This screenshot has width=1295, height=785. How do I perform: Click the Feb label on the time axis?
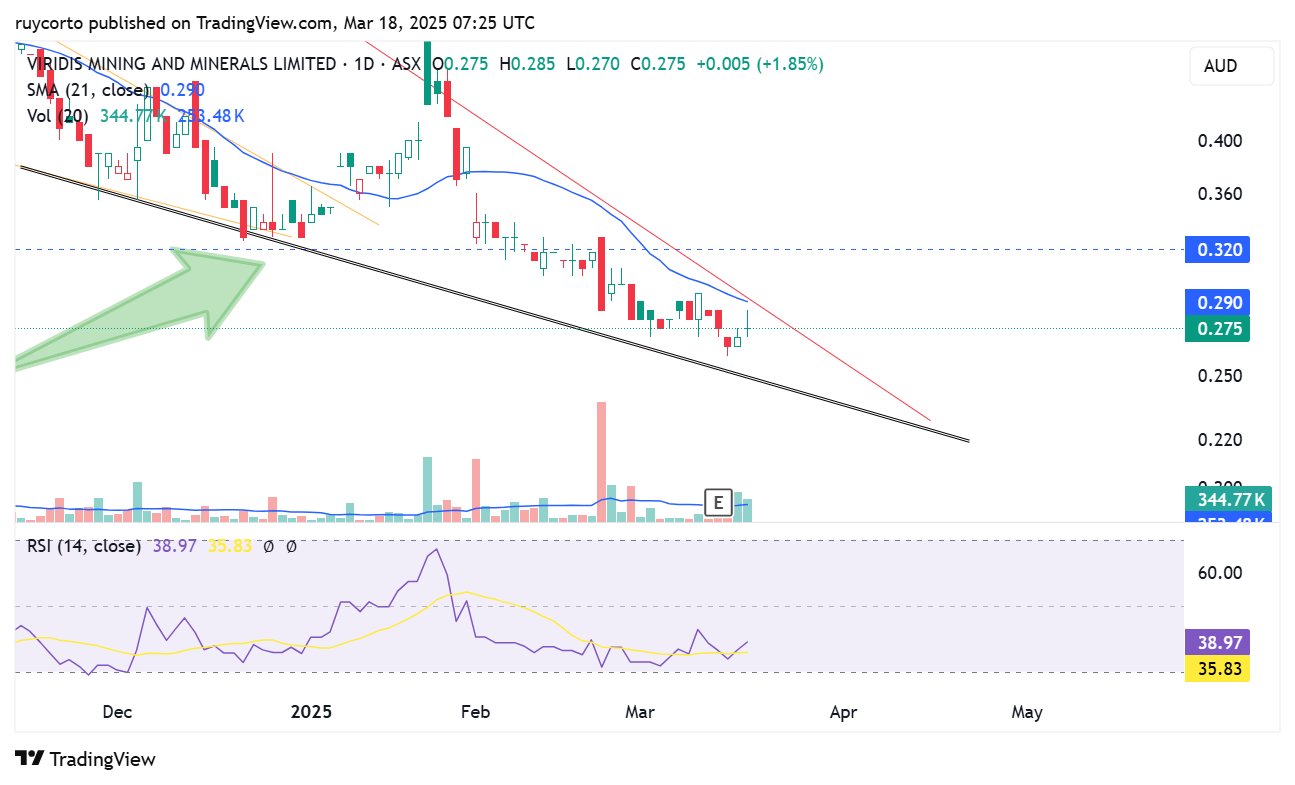tap(475, 712)
